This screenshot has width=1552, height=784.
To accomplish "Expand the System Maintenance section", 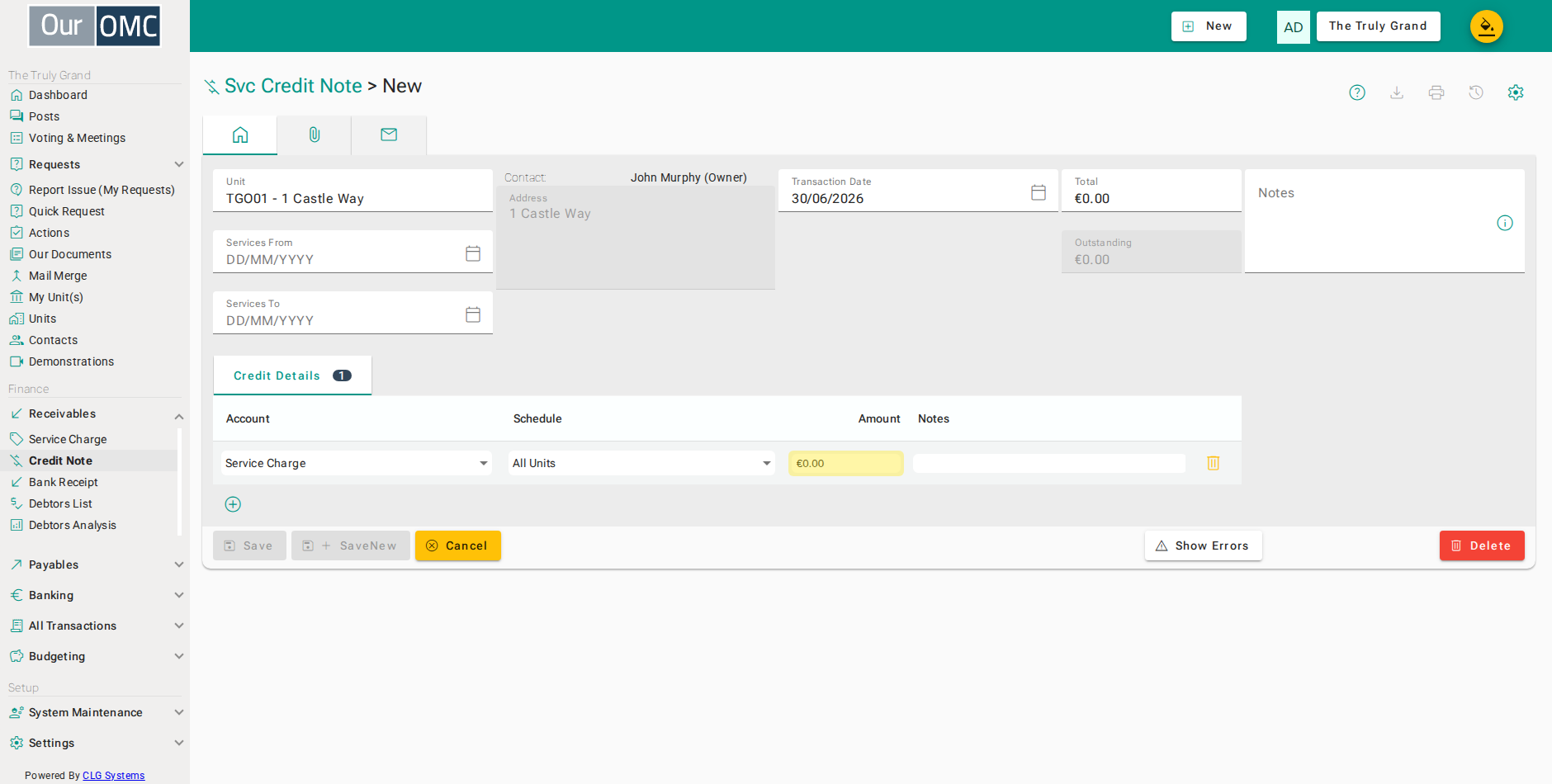I will click(96, 712).
